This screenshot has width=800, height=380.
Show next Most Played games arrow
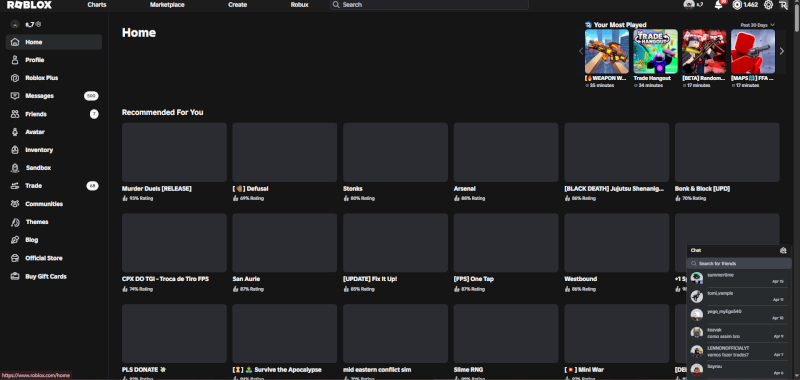pos(782,51)
